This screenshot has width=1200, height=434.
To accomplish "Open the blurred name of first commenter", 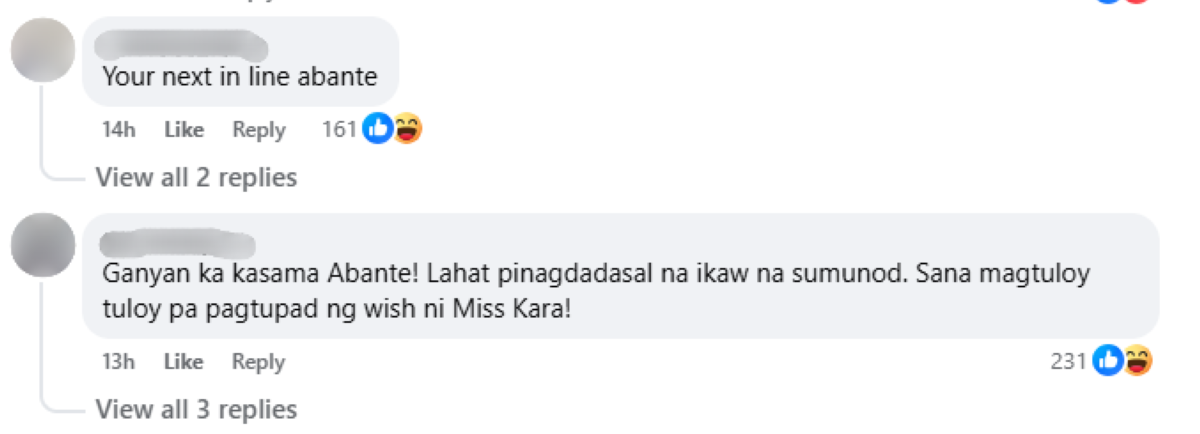I will click(185, 44).
